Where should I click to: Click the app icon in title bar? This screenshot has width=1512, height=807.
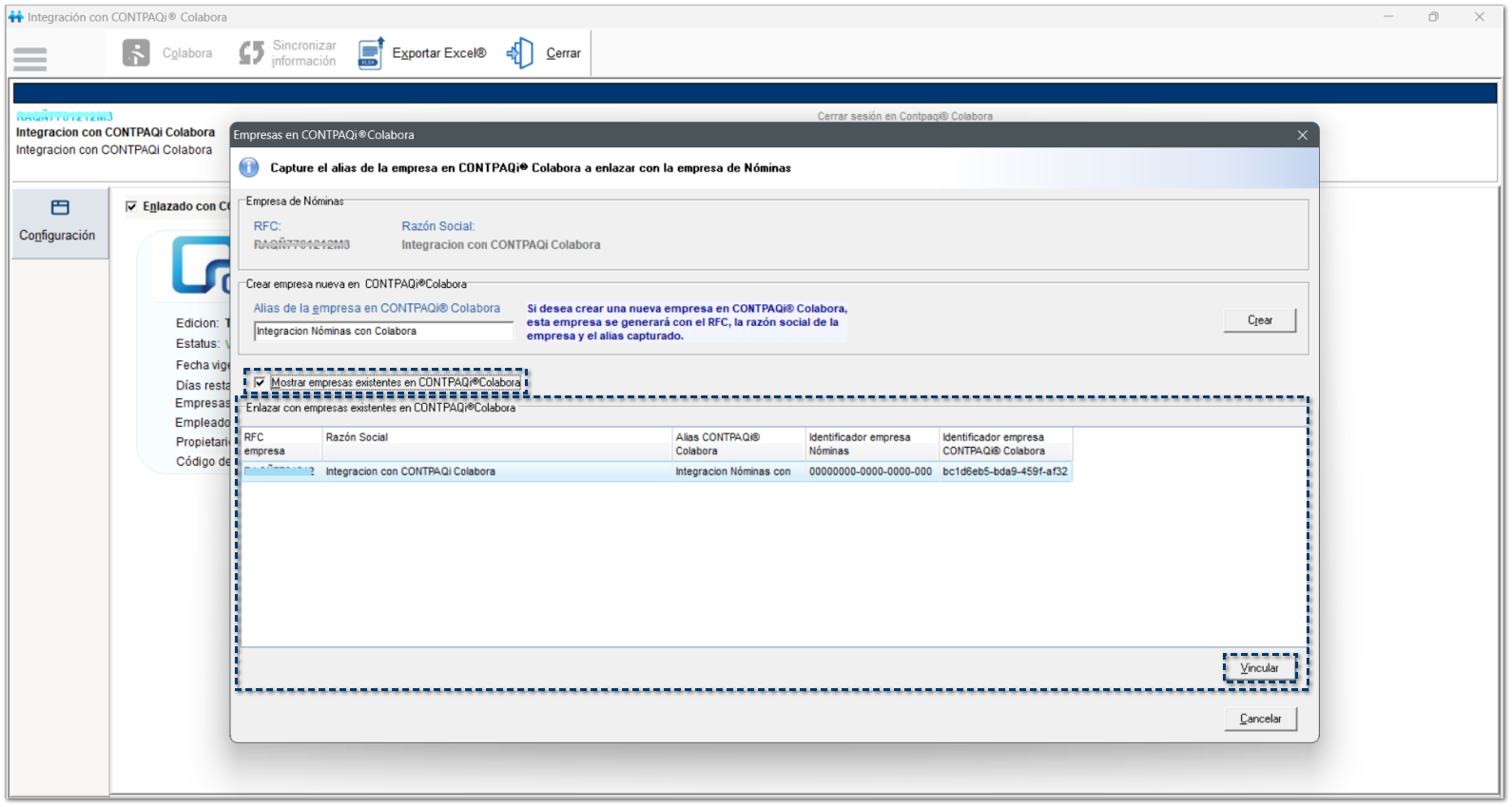coord(15,17)
